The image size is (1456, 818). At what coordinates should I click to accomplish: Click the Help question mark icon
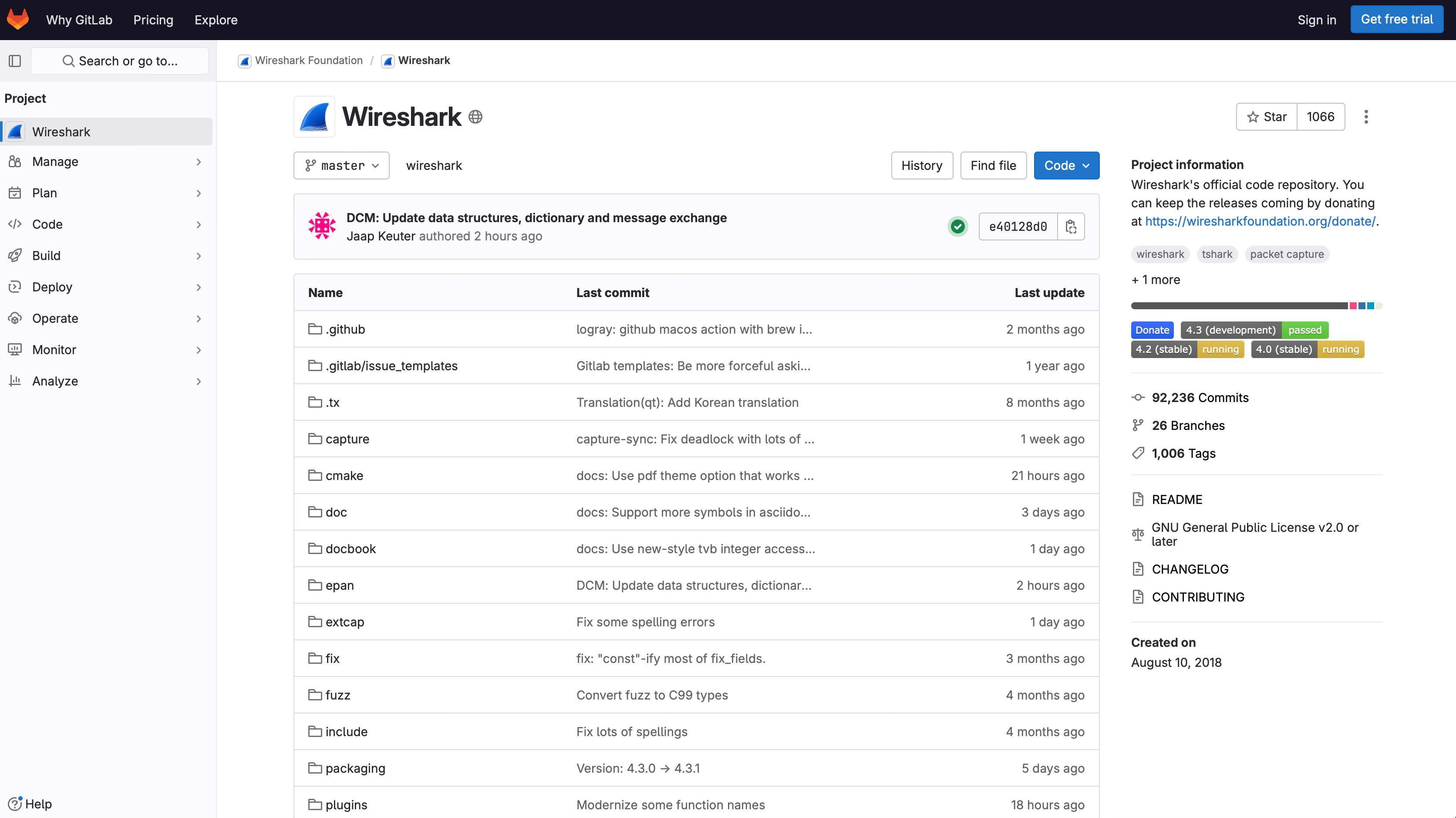point(15,803)
